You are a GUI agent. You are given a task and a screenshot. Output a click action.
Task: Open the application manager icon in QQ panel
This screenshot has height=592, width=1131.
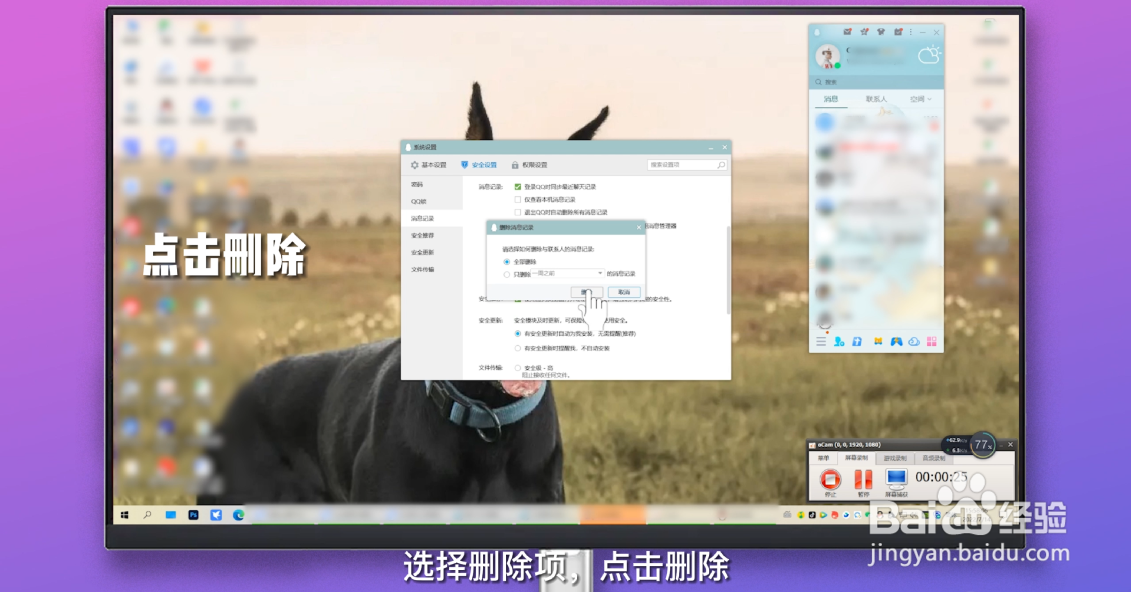[931, 342]
